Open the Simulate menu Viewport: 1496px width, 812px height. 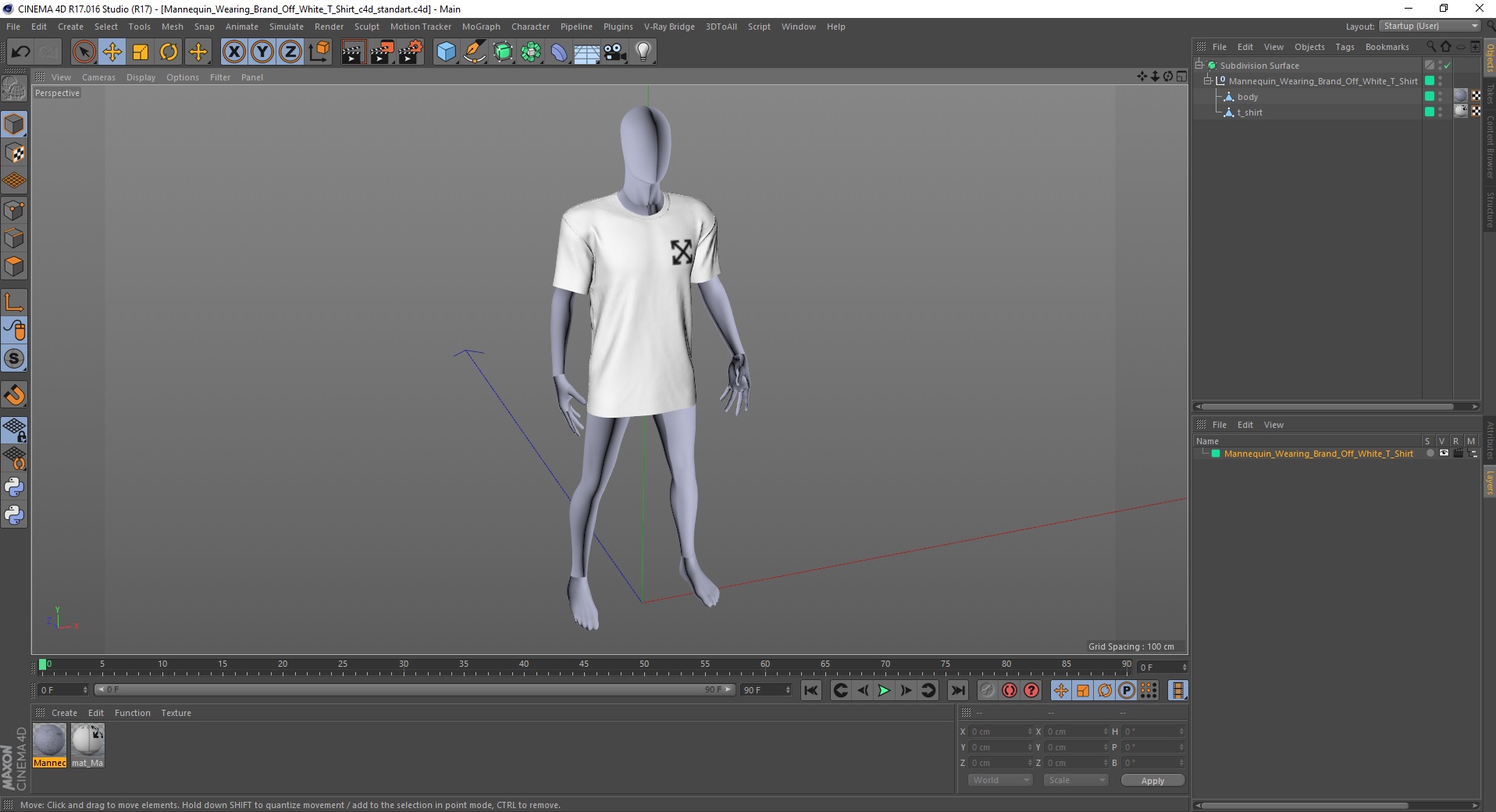click(287, 27)
